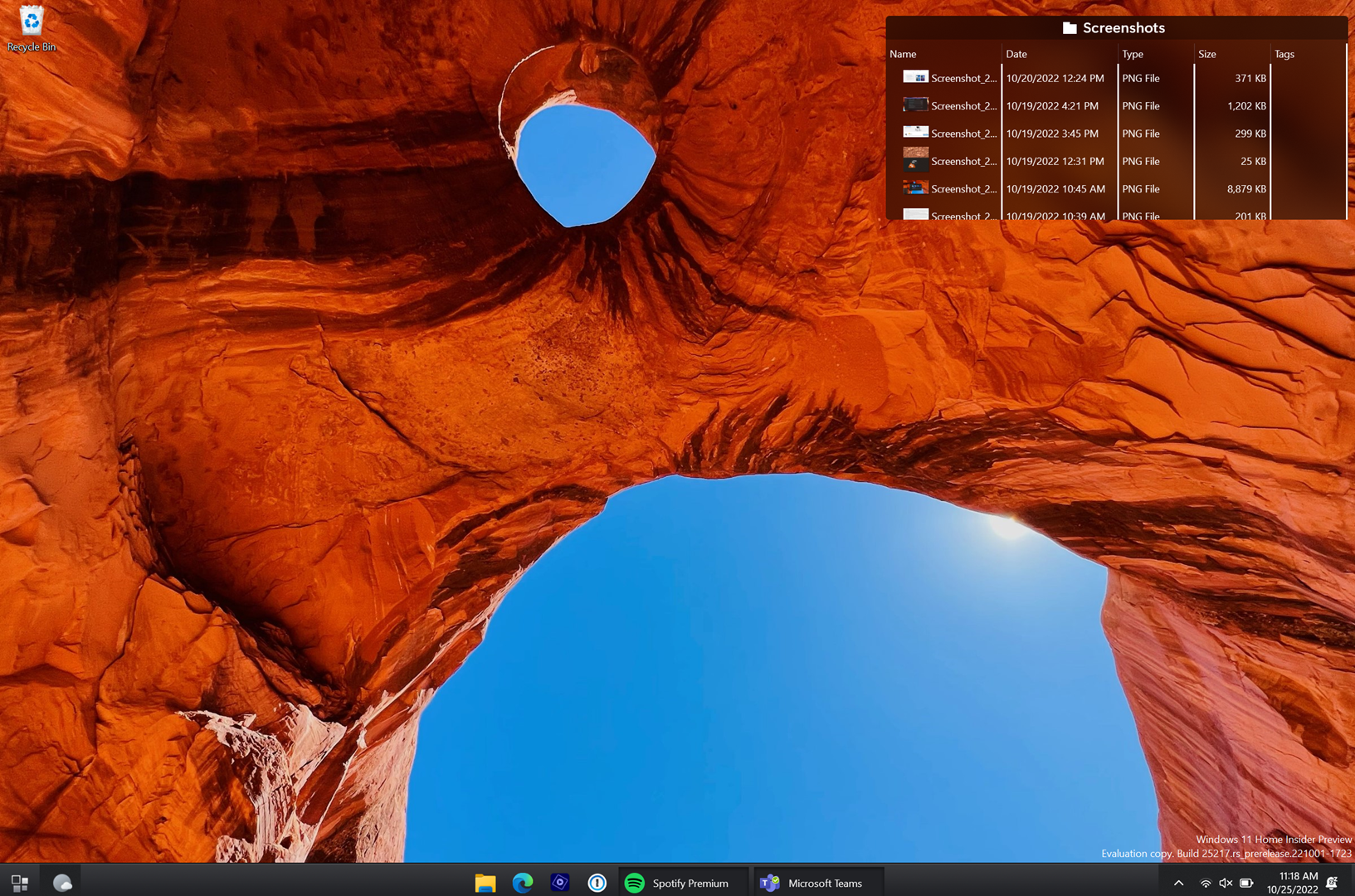
Task: Click the 8,879 KB size cell
Action: 1246,189
